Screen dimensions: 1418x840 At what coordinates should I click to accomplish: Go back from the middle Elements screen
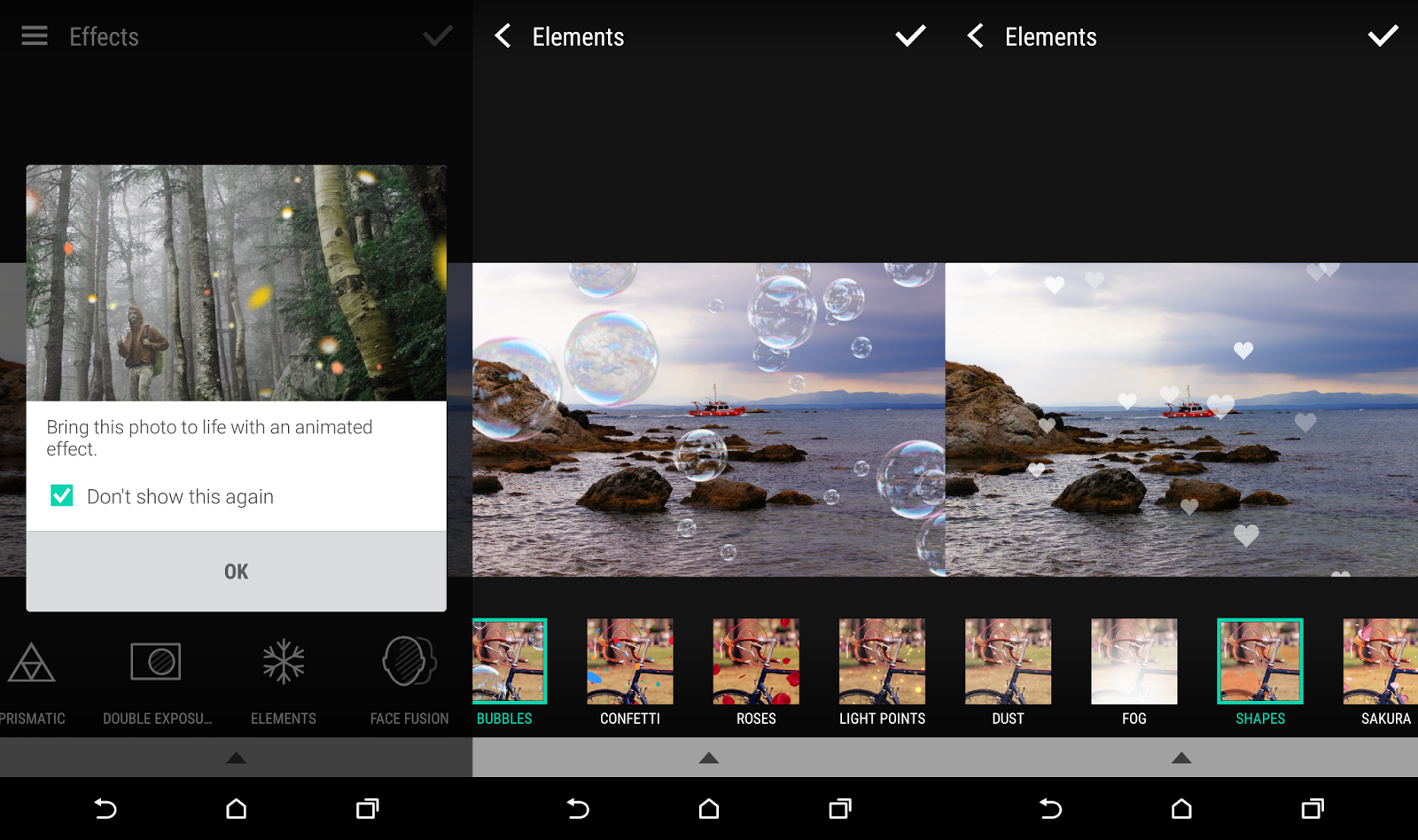[503, 36]
